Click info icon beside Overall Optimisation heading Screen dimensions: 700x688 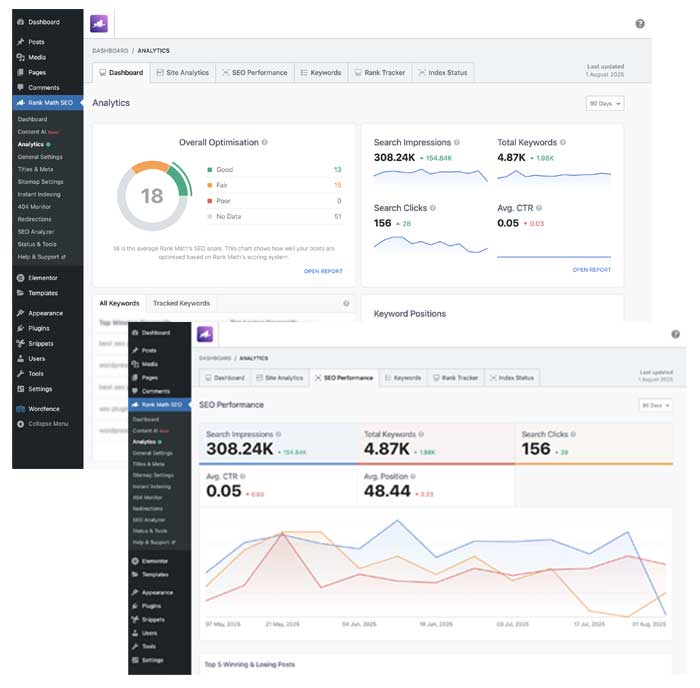click(265, 143)
